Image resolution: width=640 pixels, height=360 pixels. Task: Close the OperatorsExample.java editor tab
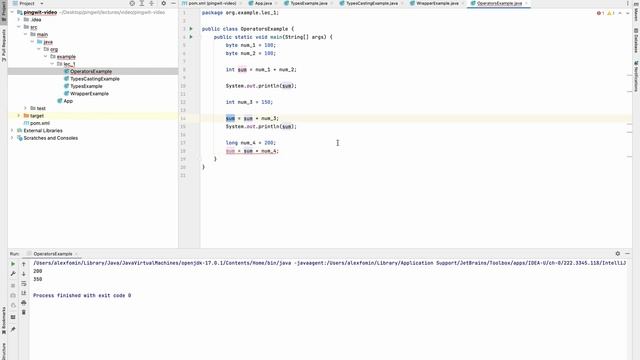tap(527, 3)
